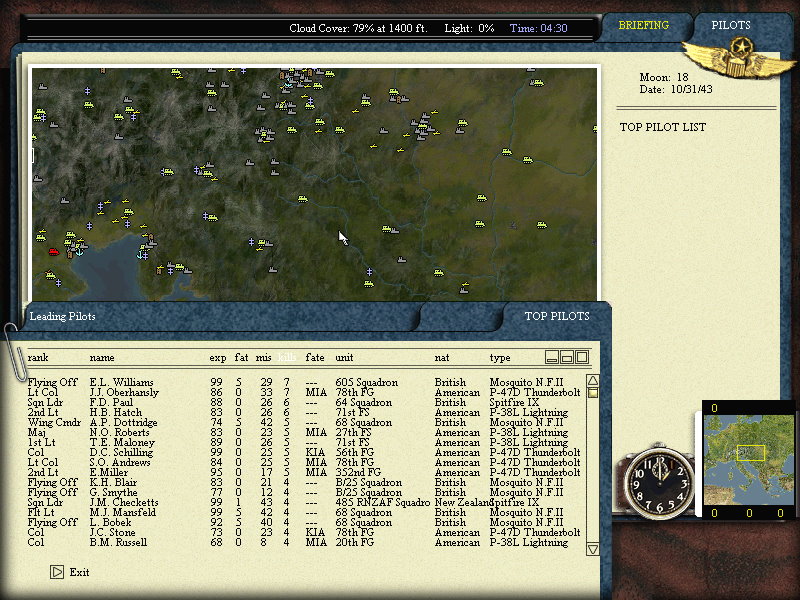Image resolution: width=800 pixels, height=600 pixels.
Task: Click the cockpit clock showing mission time
Action: click(x=658, y=481)
